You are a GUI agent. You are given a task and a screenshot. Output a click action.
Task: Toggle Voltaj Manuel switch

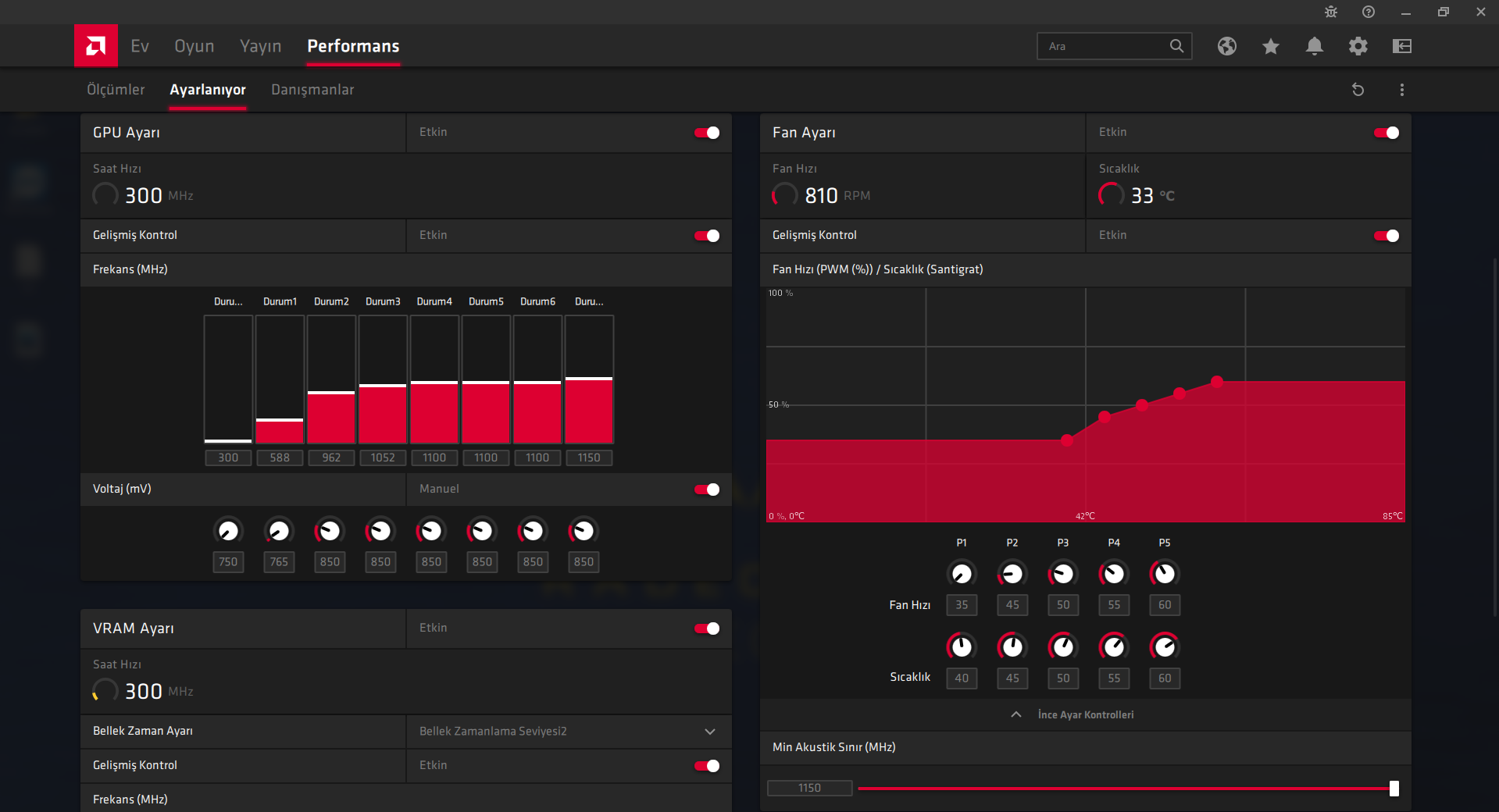[707, 490]
